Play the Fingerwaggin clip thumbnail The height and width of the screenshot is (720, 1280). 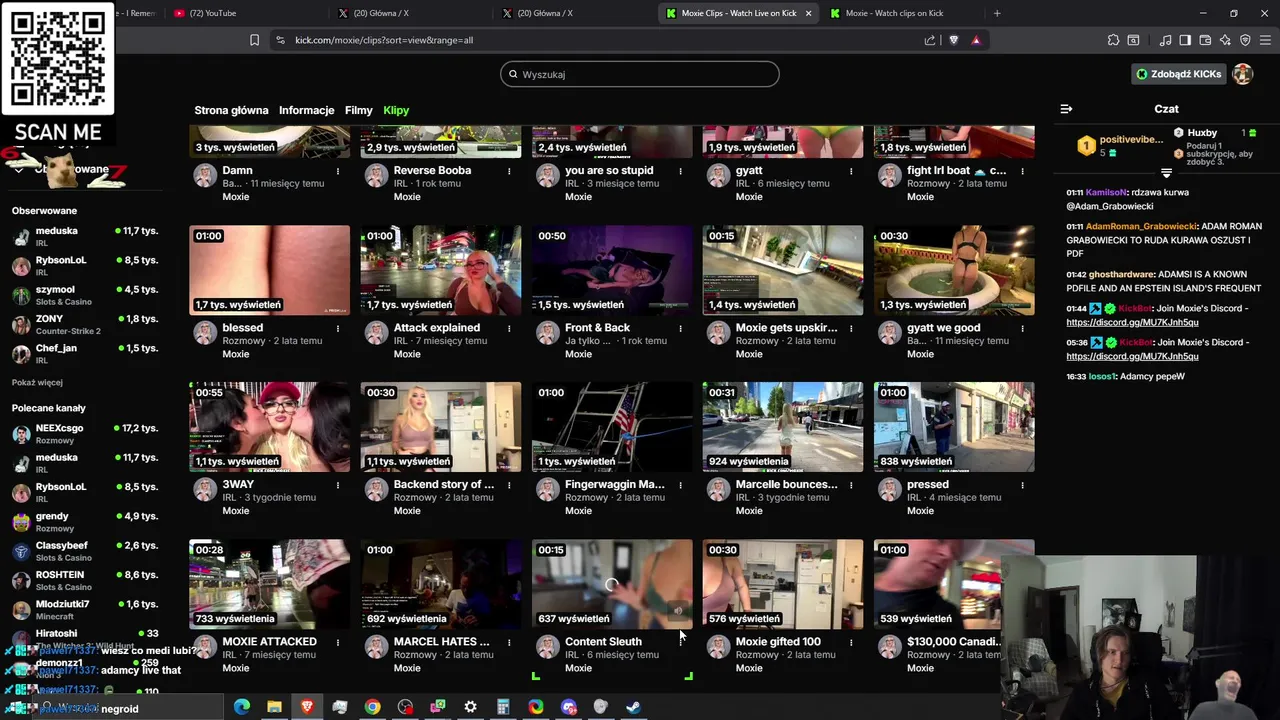[x=612, y=427]
